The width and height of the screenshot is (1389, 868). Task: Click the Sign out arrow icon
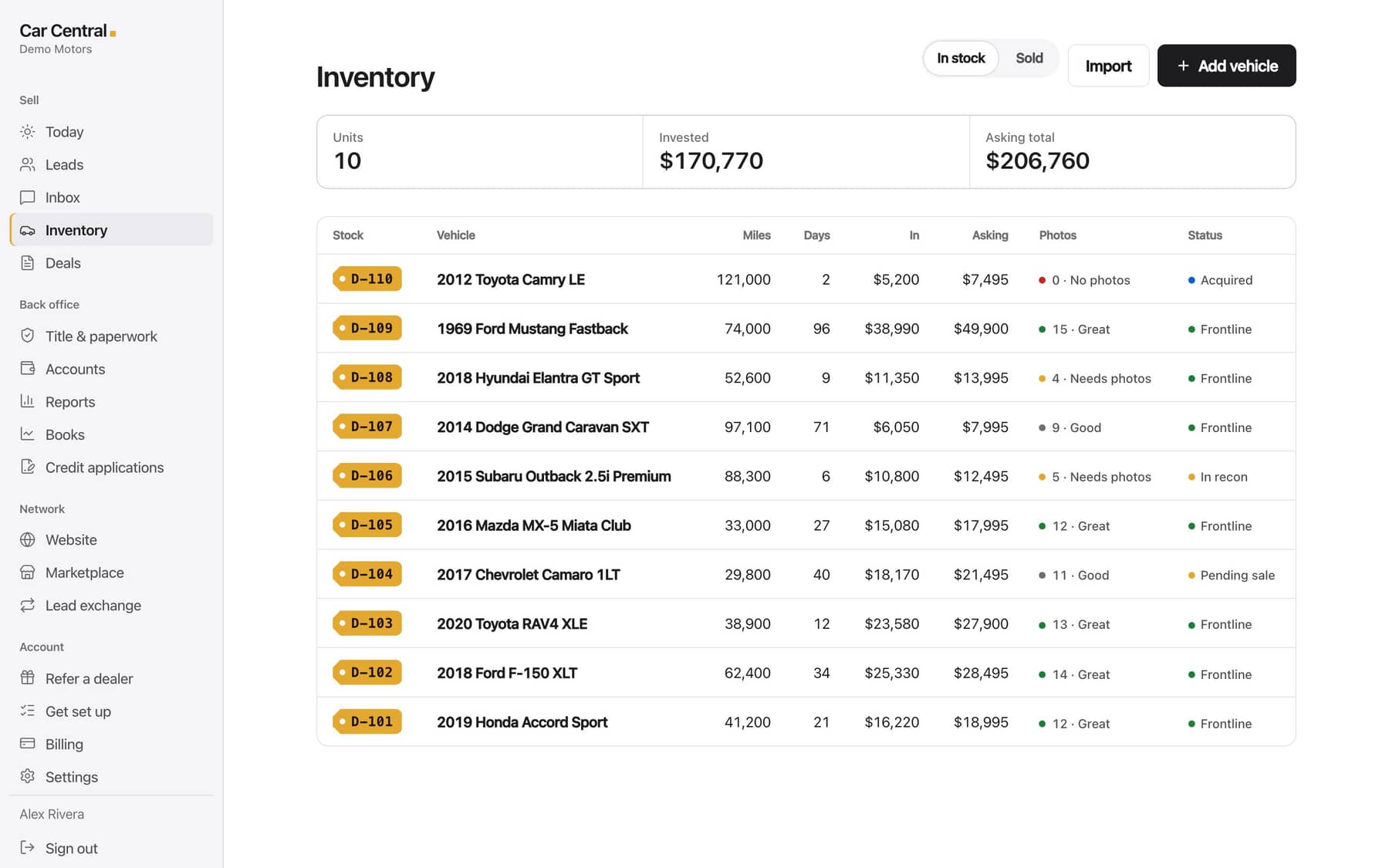[28, 848]
